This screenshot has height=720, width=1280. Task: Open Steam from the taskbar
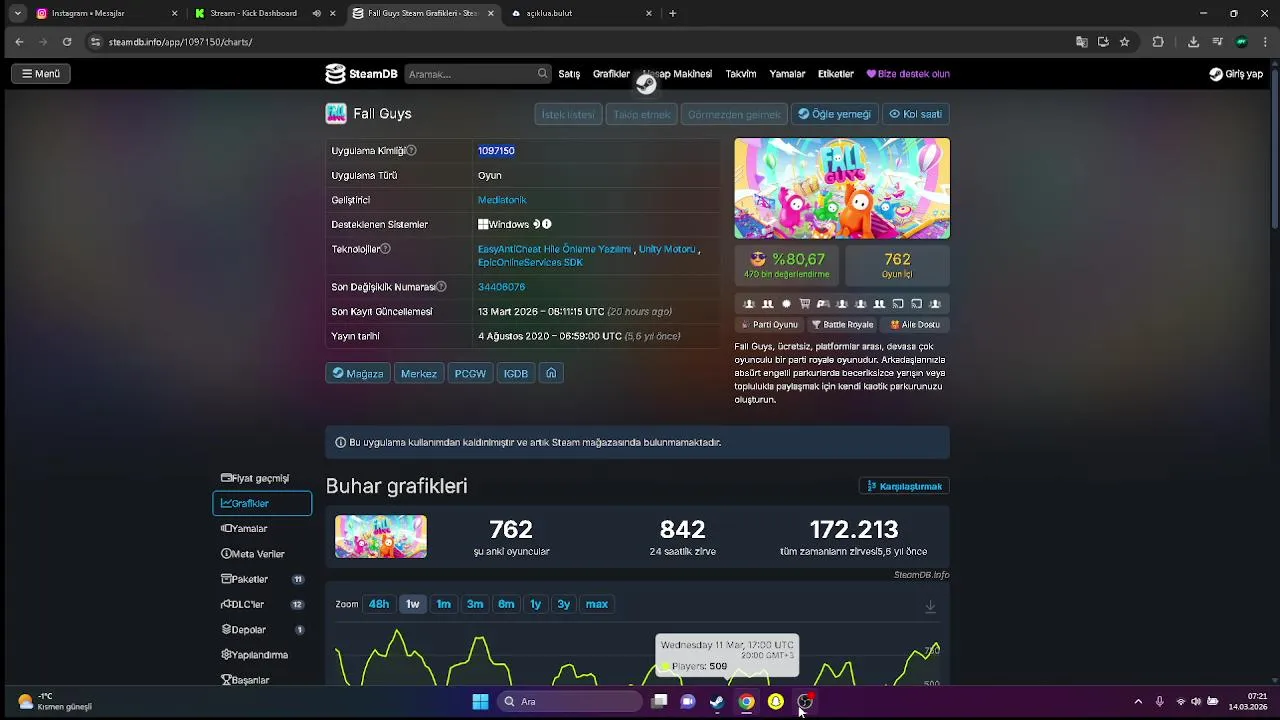tap(717, 701)
